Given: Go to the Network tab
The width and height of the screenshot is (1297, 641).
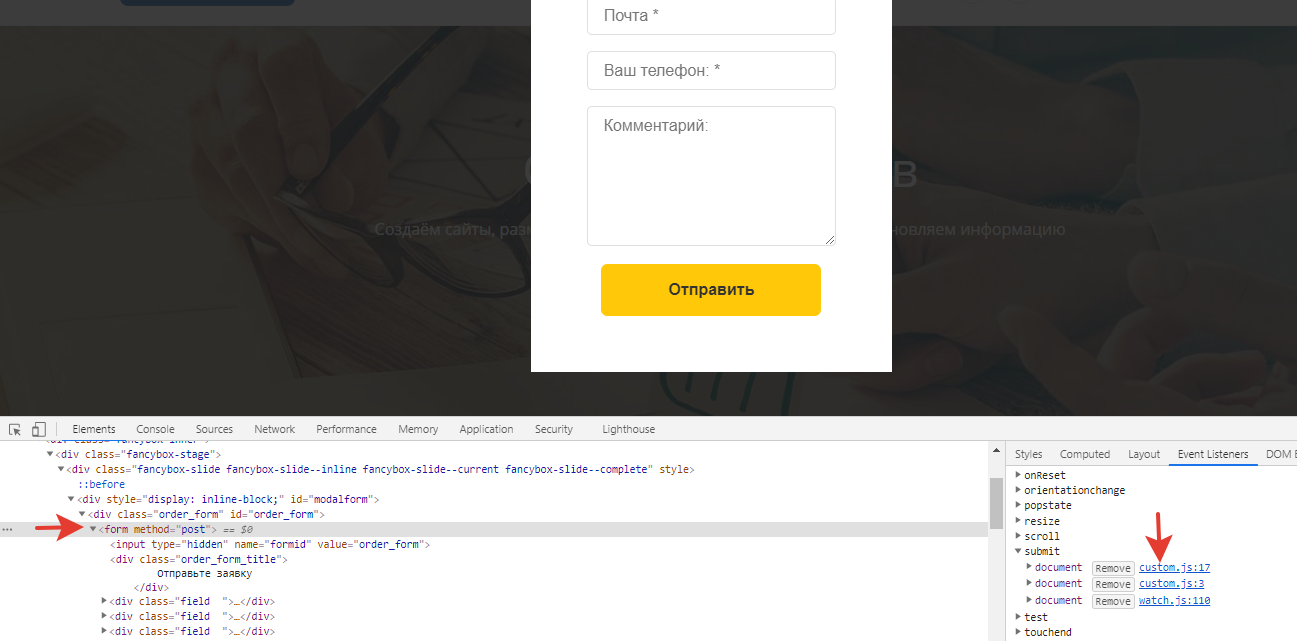Looking at the screenshot, I should pos(274,429).
